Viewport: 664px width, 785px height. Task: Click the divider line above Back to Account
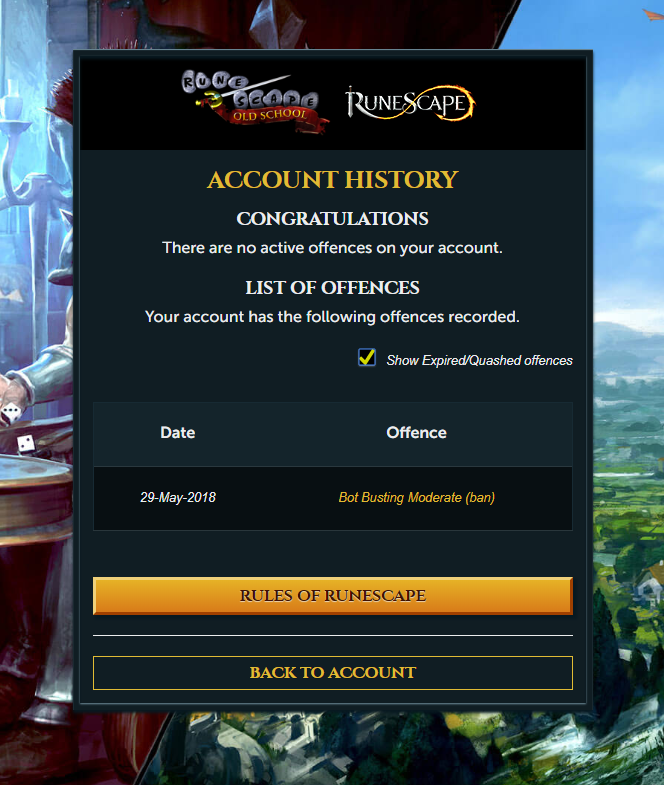click(333, 635)
